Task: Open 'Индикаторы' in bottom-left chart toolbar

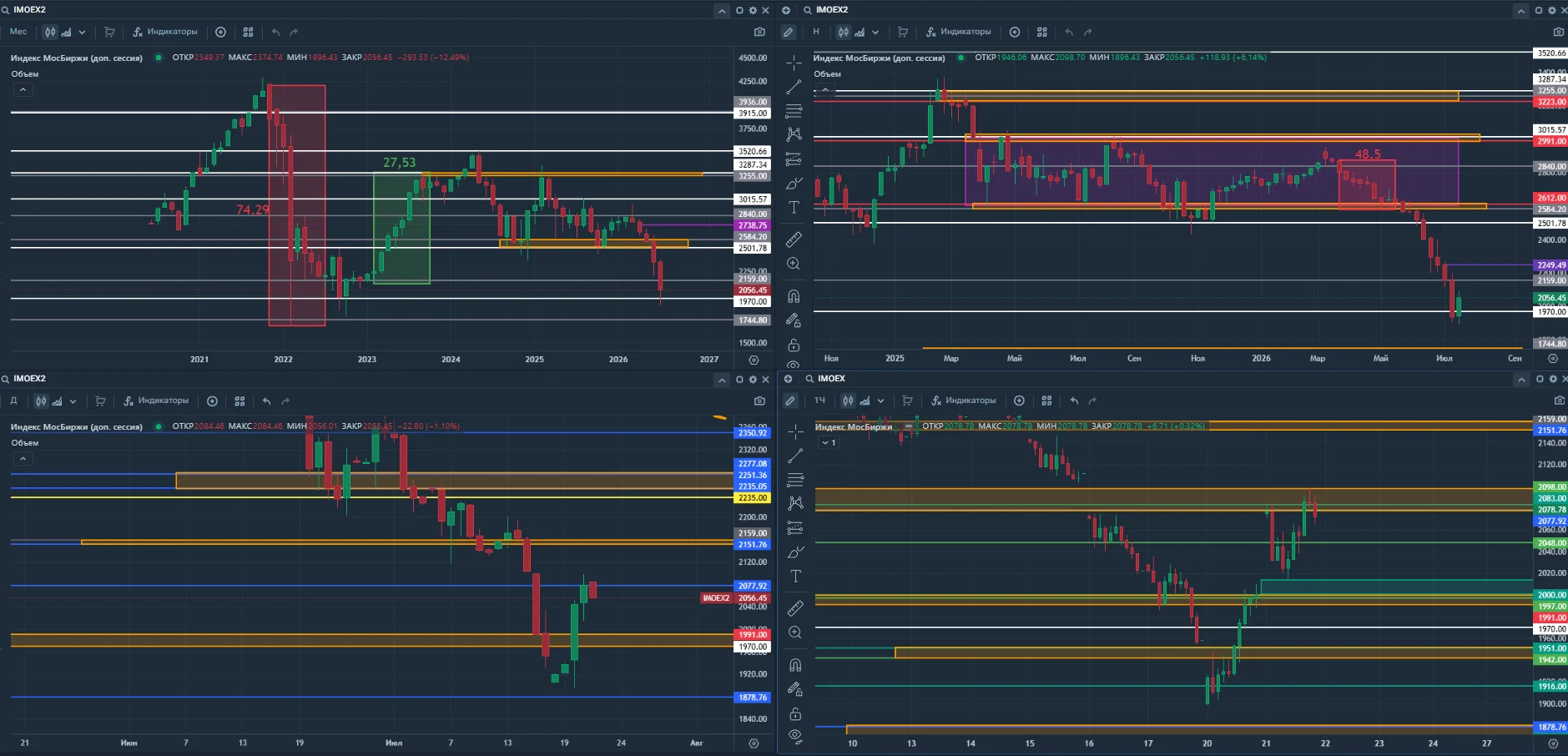Action: click(x=156, y=401)
